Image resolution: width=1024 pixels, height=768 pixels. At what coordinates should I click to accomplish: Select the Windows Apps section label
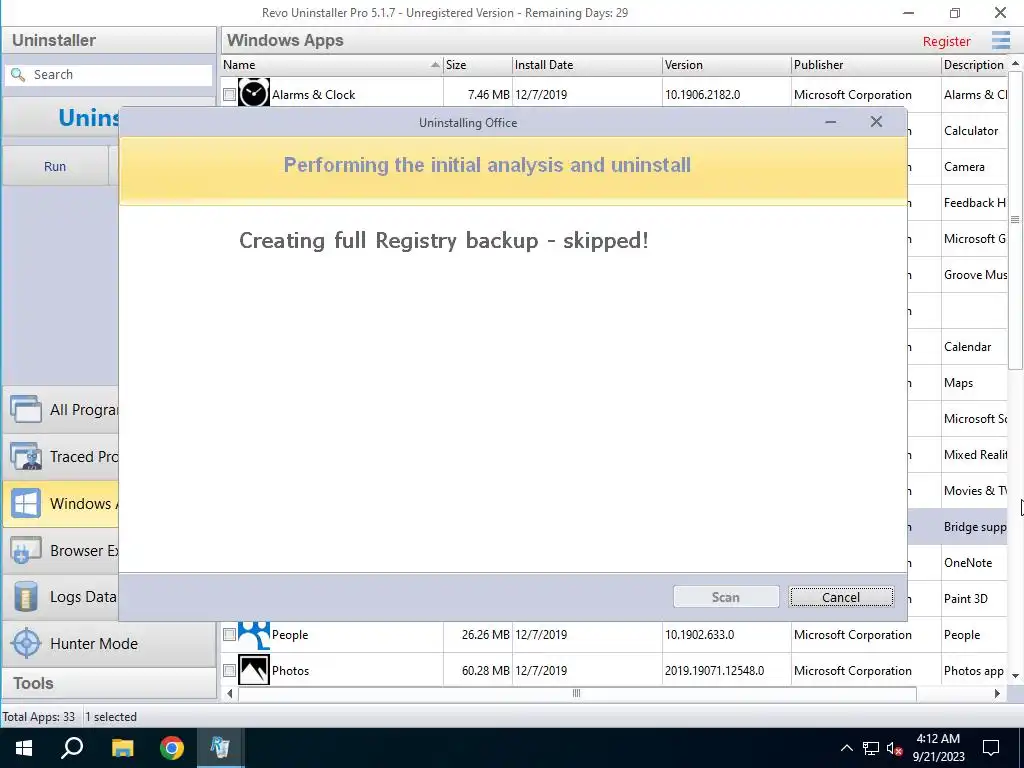coord(84,504)
